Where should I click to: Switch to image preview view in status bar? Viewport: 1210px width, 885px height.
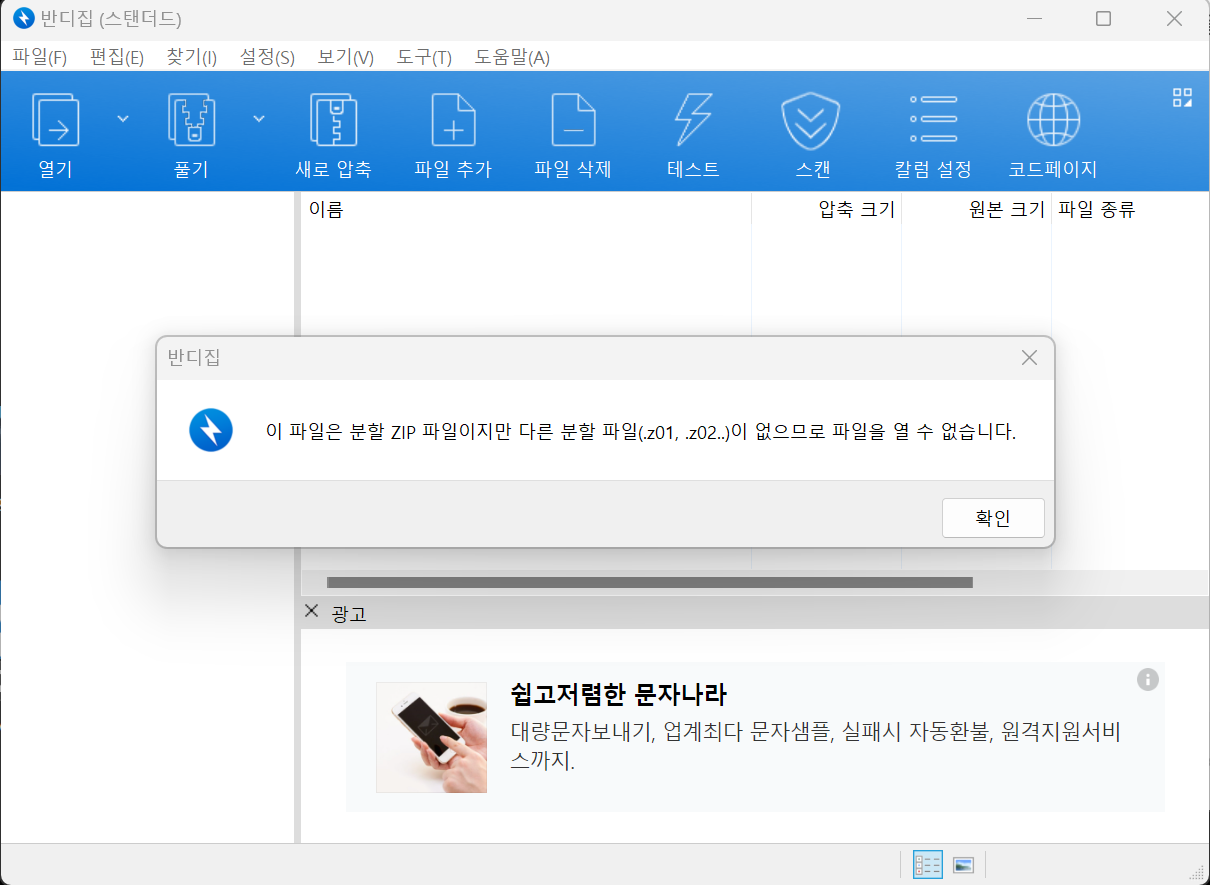click(x=964, y=865)
